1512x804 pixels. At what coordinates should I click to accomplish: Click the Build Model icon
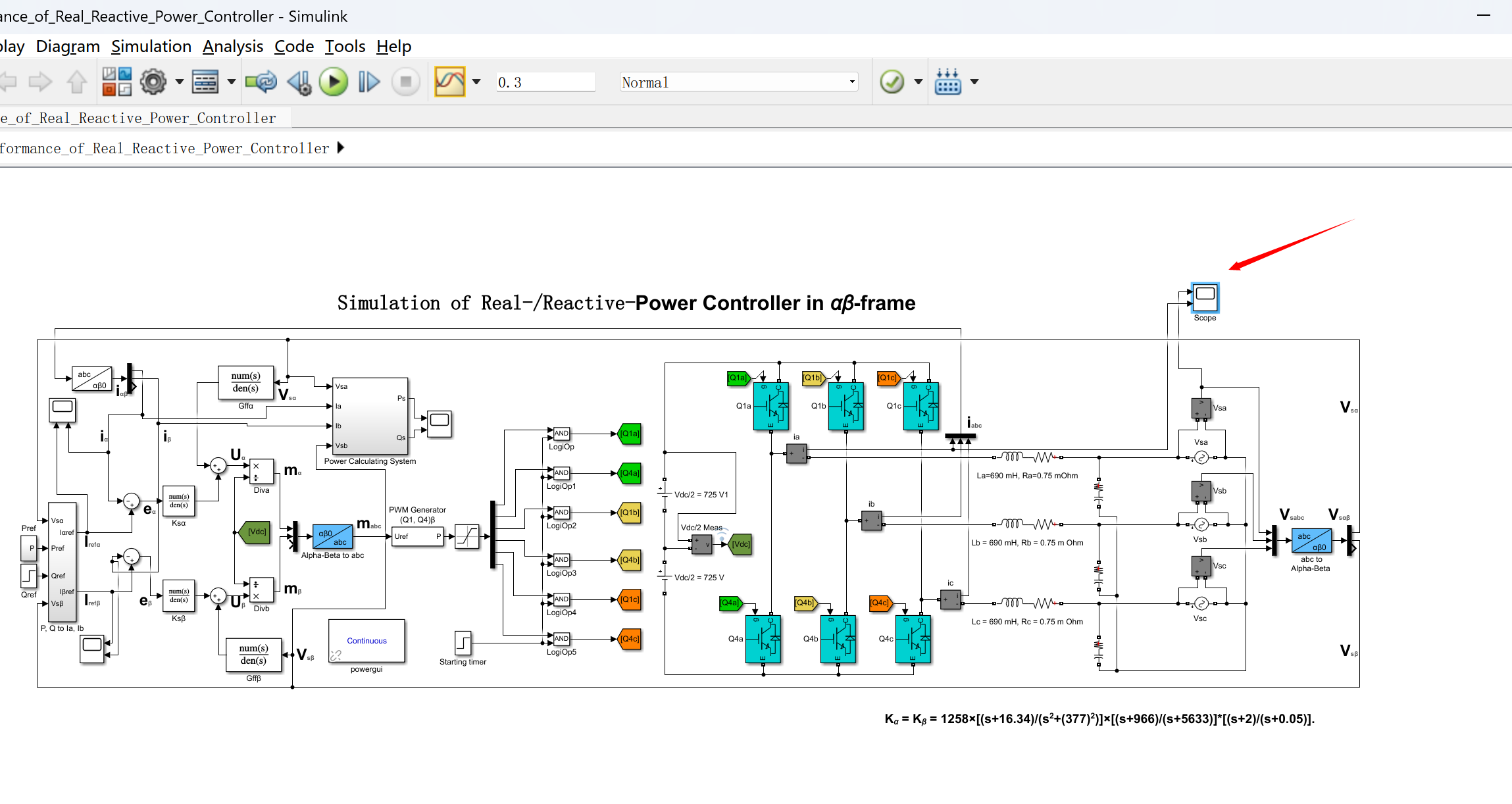coord(947,82)
